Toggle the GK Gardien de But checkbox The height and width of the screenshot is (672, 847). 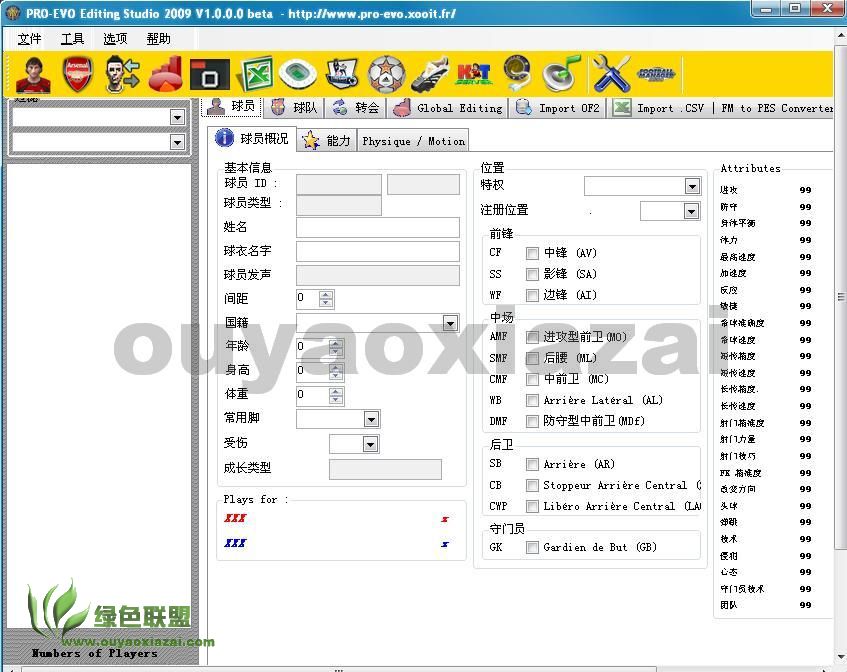coord(532,547)
